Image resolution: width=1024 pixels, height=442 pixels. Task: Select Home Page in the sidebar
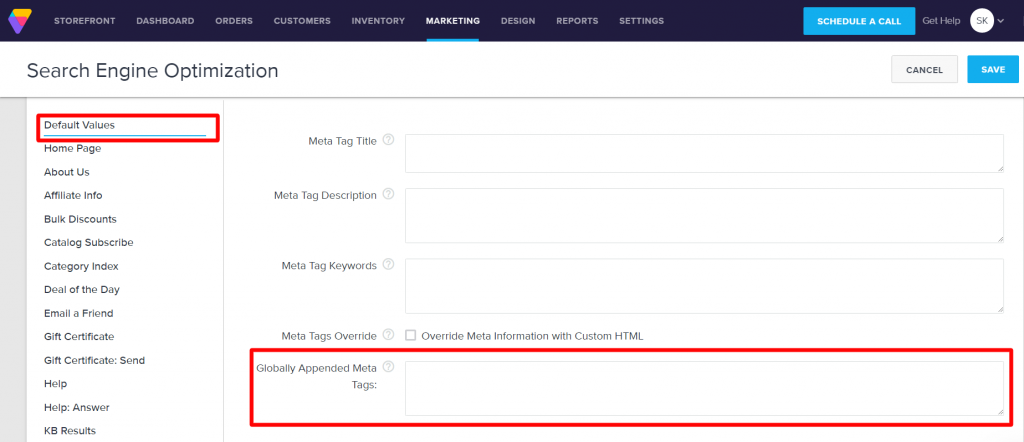point(72,148)
